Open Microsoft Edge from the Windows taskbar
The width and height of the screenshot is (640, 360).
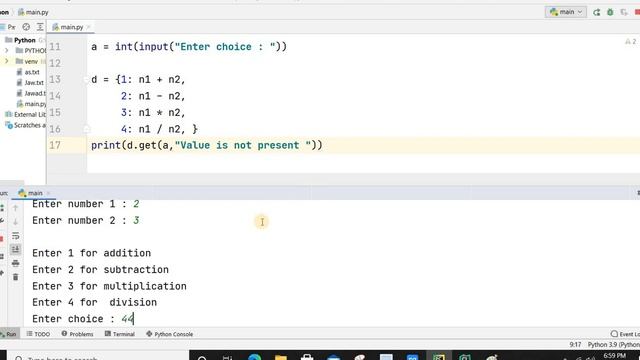coord(254,357)
